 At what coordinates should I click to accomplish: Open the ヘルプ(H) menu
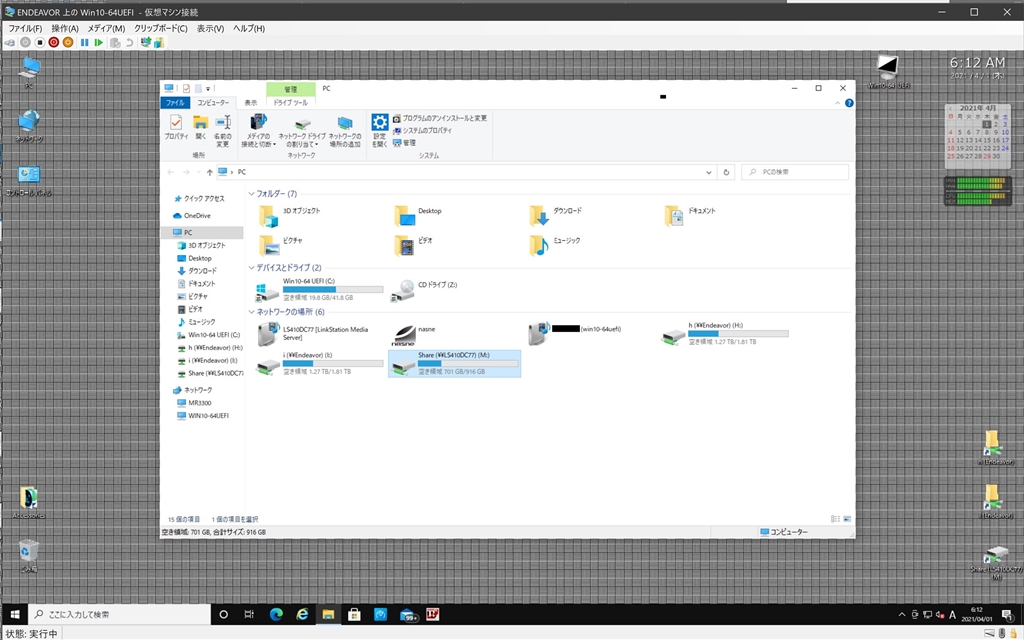pyautogui.click(x=249, y=29)
